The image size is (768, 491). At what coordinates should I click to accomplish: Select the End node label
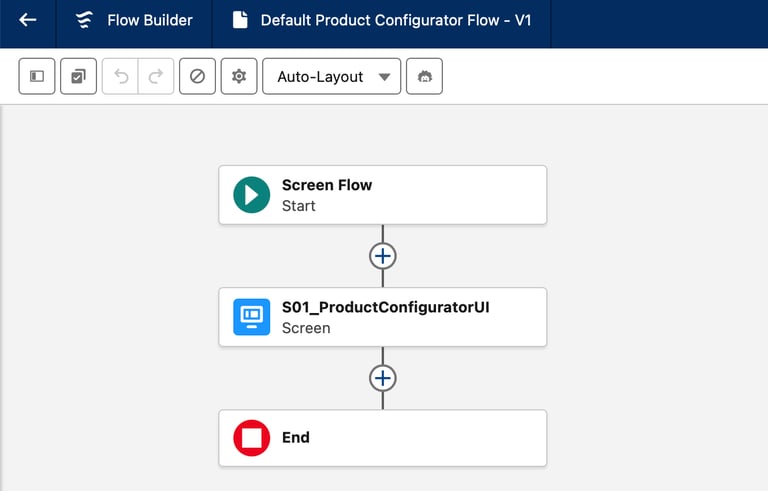(x=296, y=438)
